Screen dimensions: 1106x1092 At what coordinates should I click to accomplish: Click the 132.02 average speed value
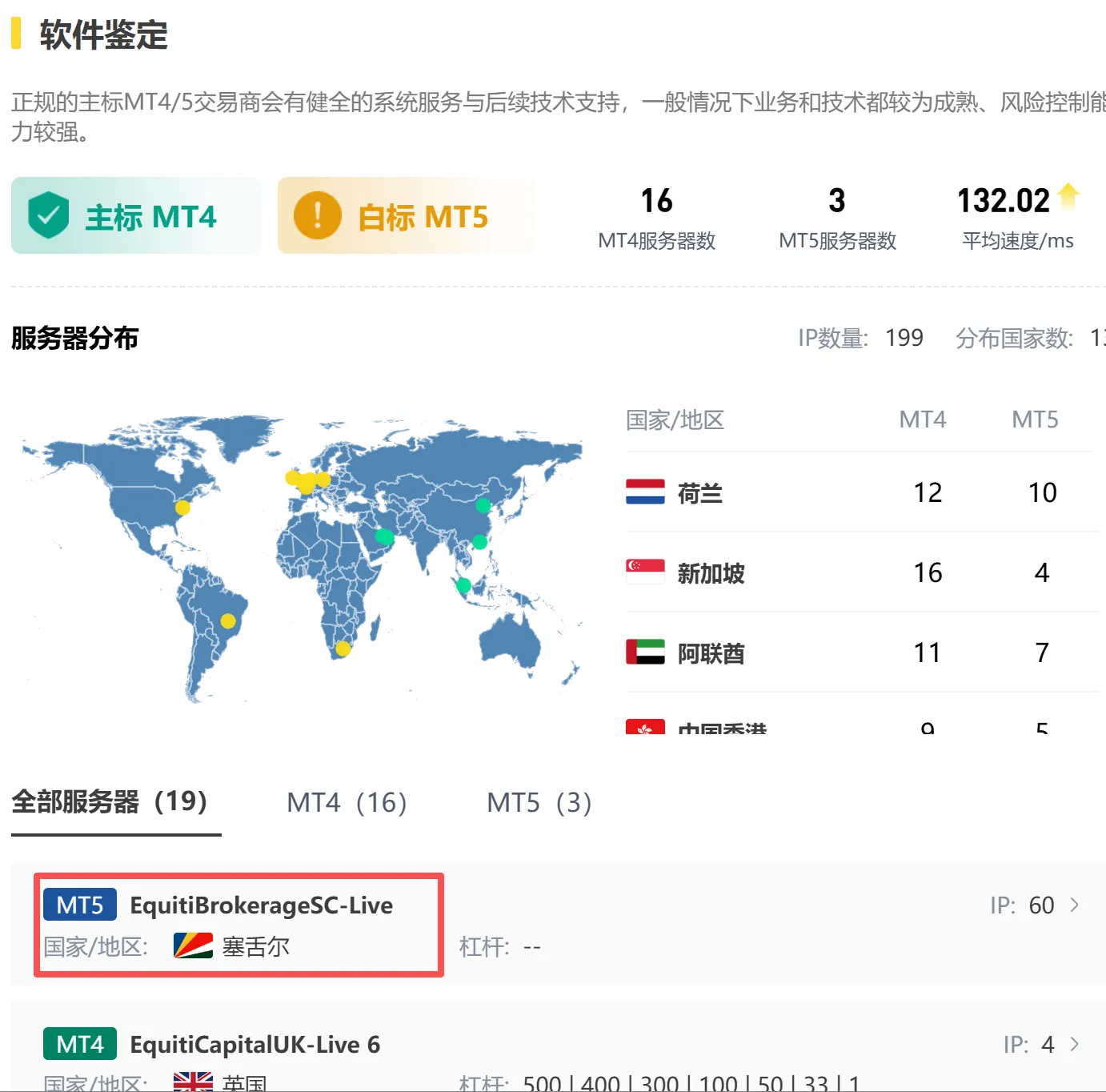point(1004,200)
